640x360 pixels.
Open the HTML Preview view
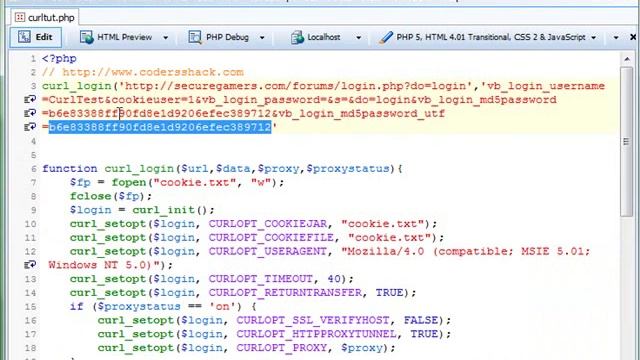point(116,37)
